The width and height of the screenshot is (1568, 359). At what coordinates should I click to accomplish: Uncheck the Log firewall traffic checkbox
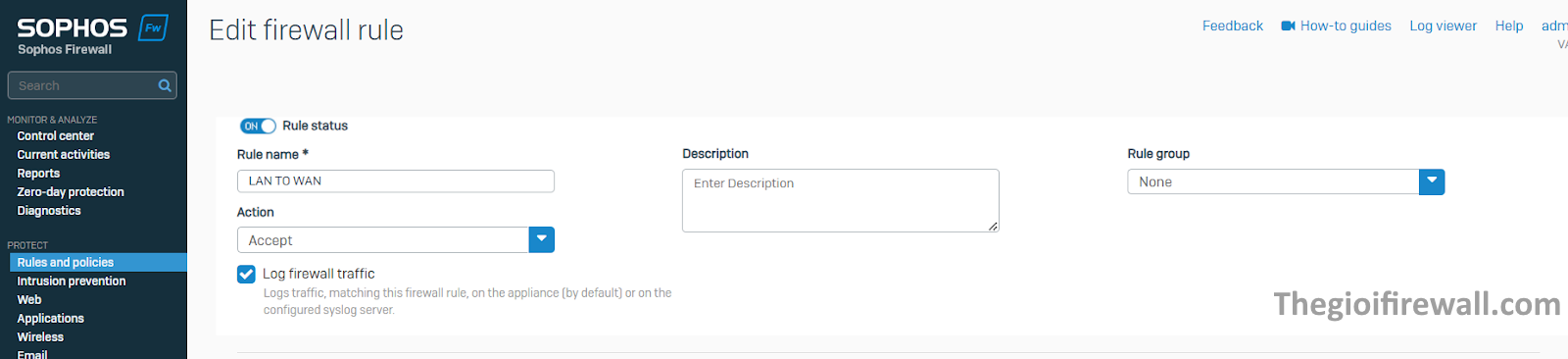tap(246, 274)
